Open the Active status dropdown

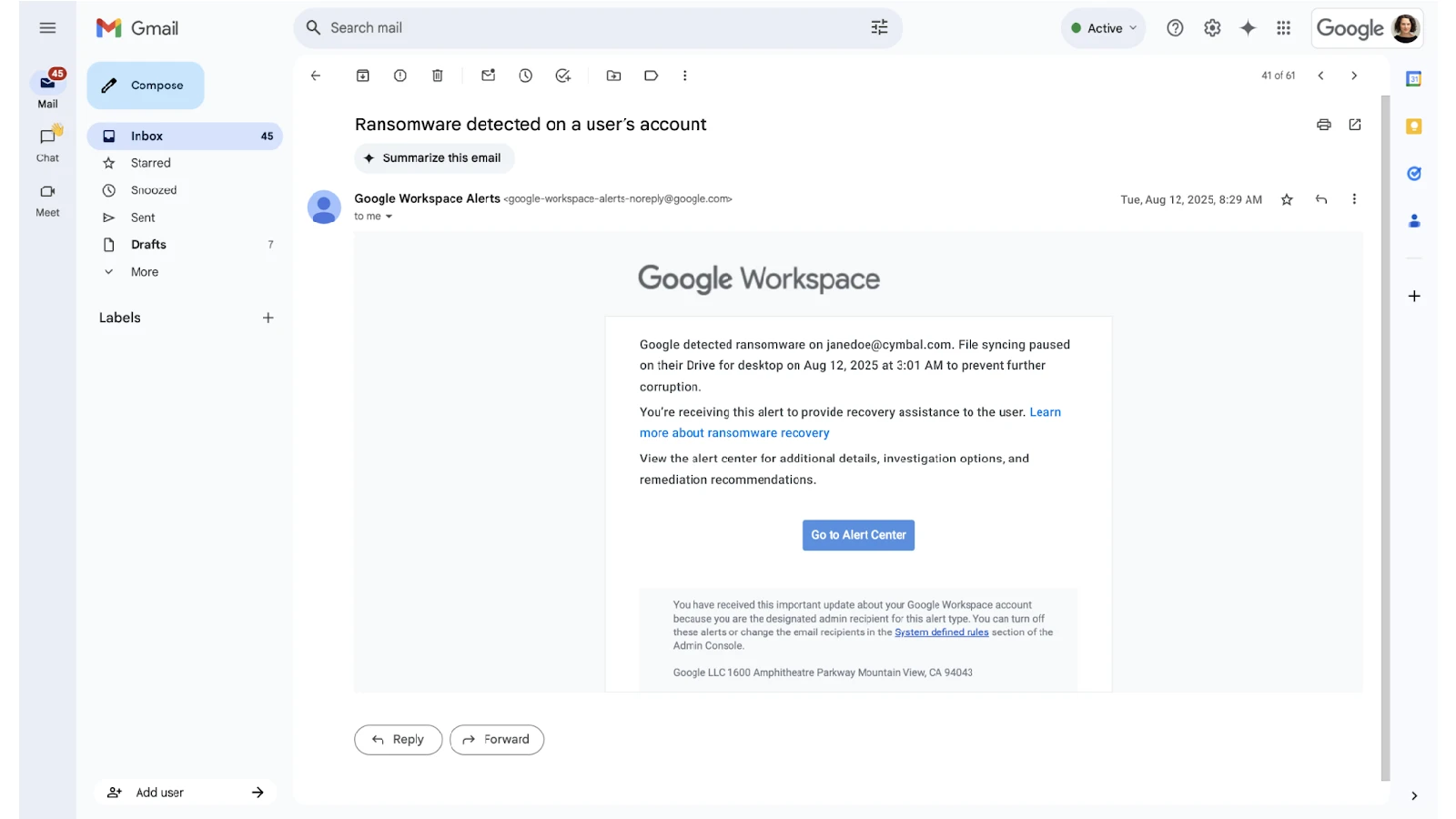click(x=1103, y=28)
